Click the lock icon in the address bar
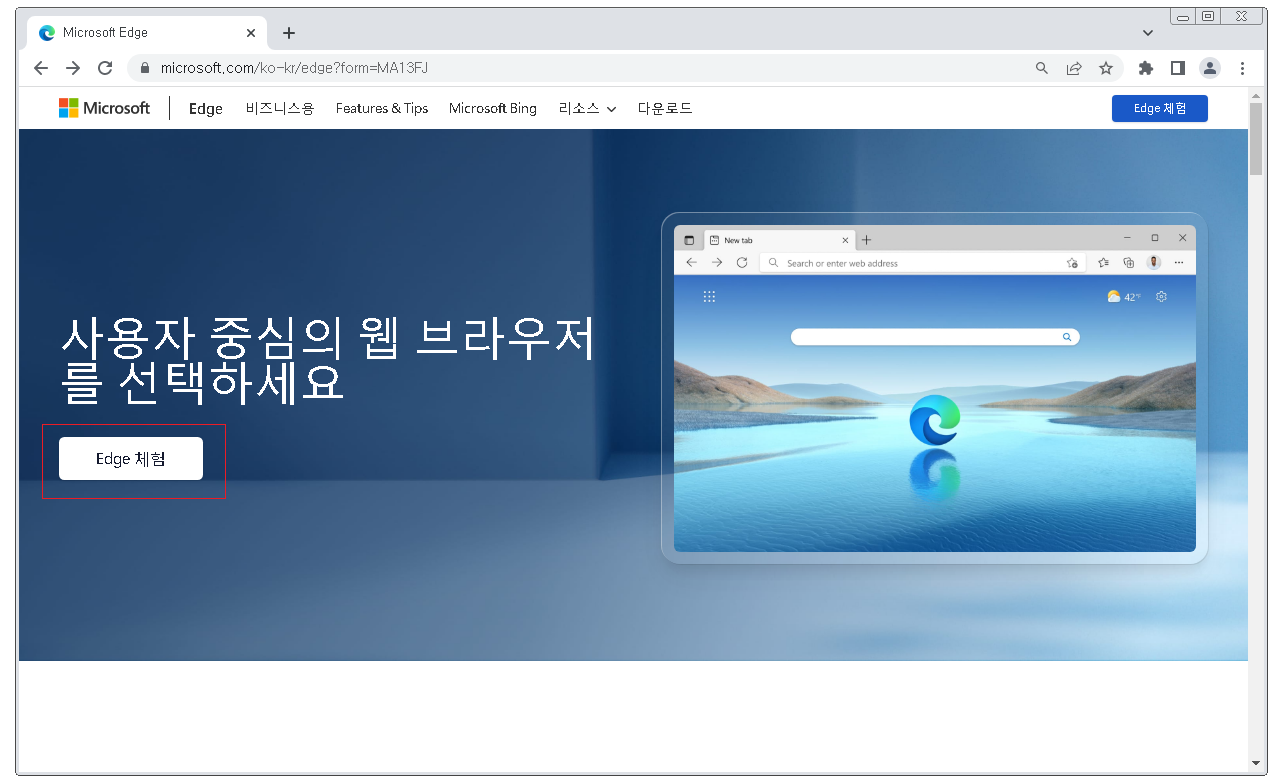This screenshot has height=780, width=1276. [x=145, y=68]
